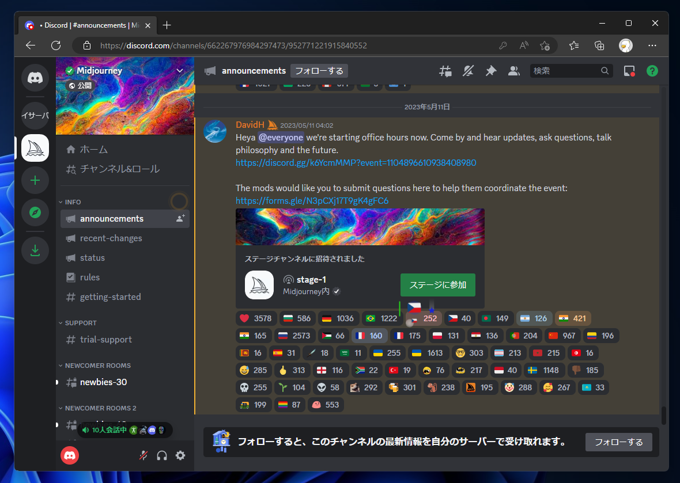Select the newbies-30 channel
Viewport: 680px width, 483px height.
[125, 382]
